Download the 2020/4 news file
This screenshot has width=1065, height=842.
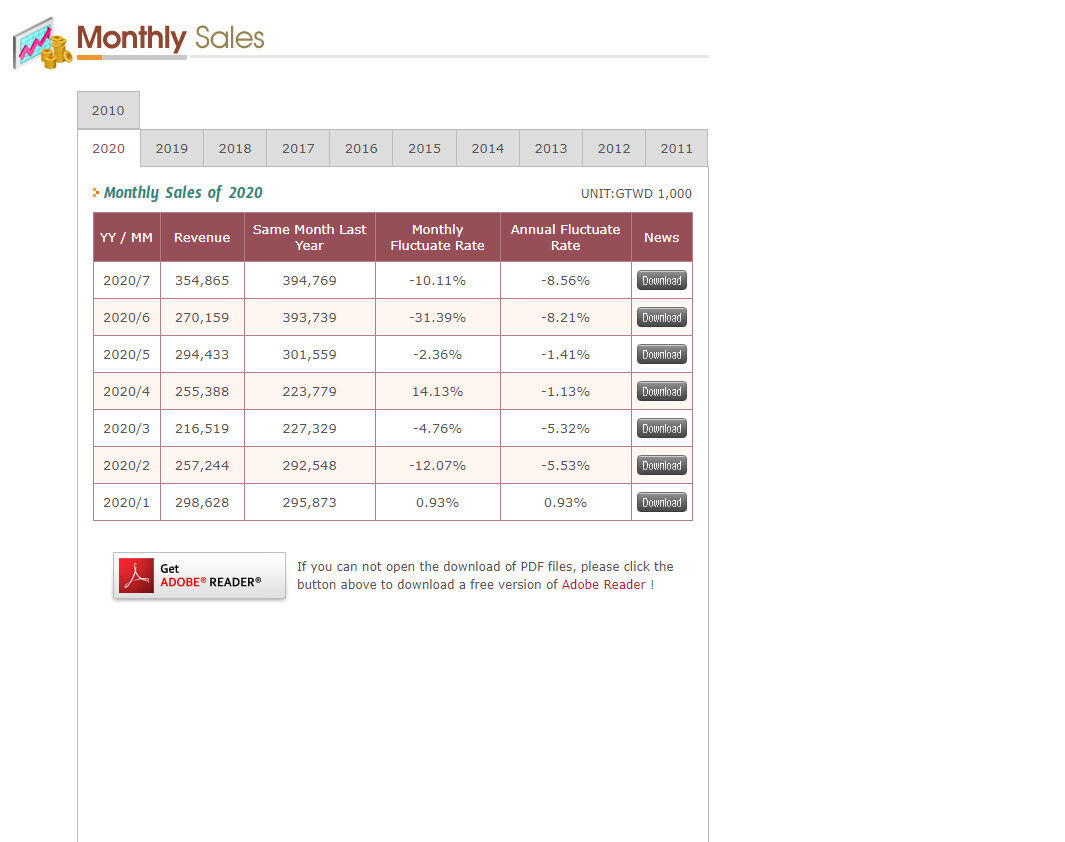662,391
